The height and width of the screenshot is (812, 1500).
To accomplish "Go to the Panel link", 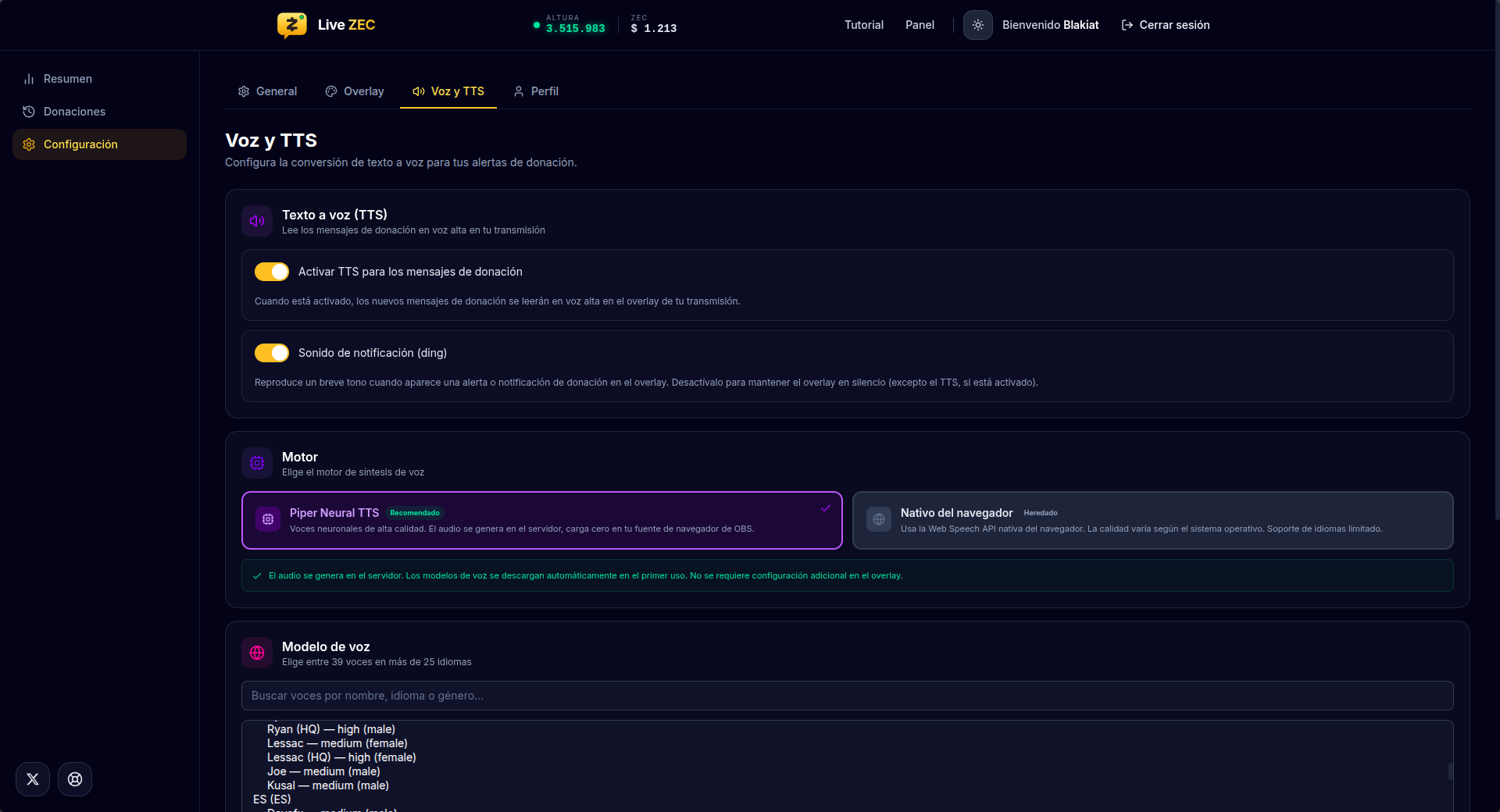I will click(x=920, y=25).
